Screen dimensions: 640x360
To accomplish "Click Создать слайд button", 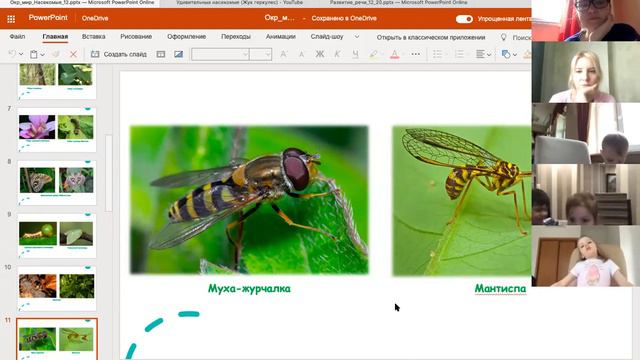I will click(x=118, y=54).
